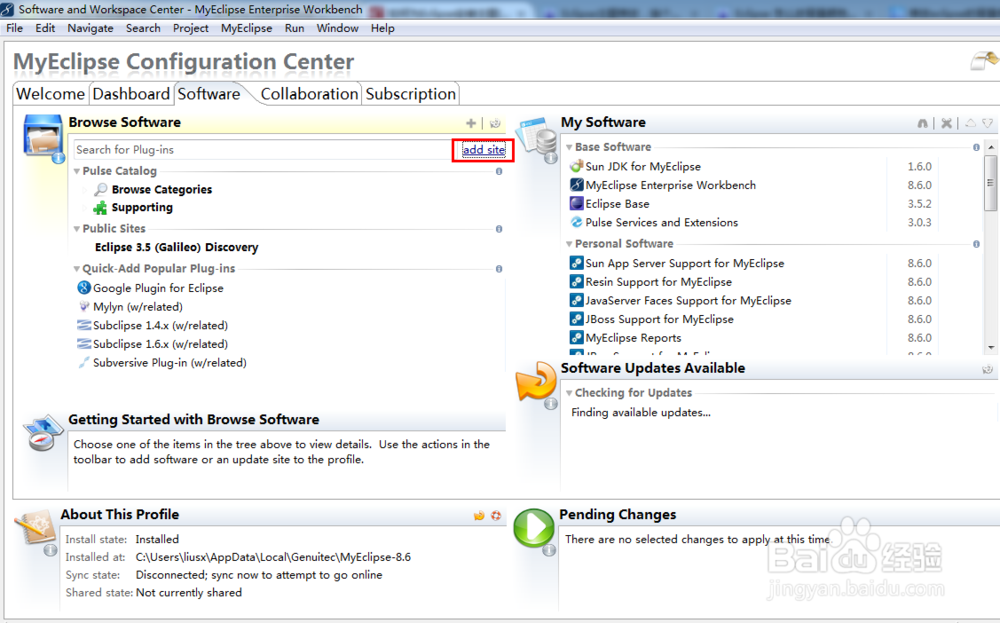This screenshot has height=623, width=1000.
Task: Click the info icon on Base Software row
Action: (976, 147)
